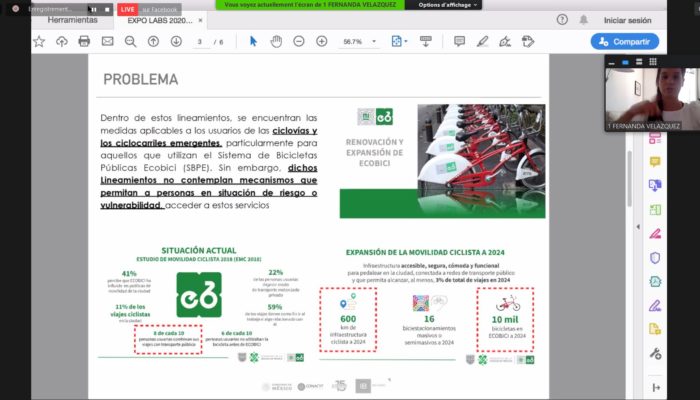Viewport: 700px width, 400px height.
Task: Click the green screen-sharing notification banner
Action: coord(310,5)
